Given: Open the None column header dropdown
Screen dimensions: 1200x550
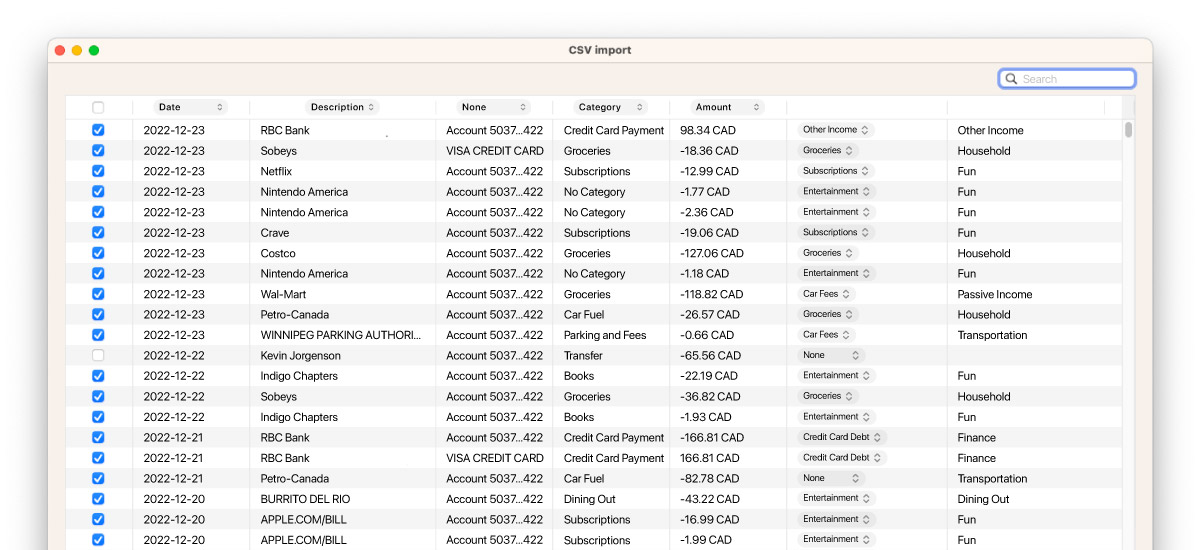Looking at the screenshot, I should 493,107.
